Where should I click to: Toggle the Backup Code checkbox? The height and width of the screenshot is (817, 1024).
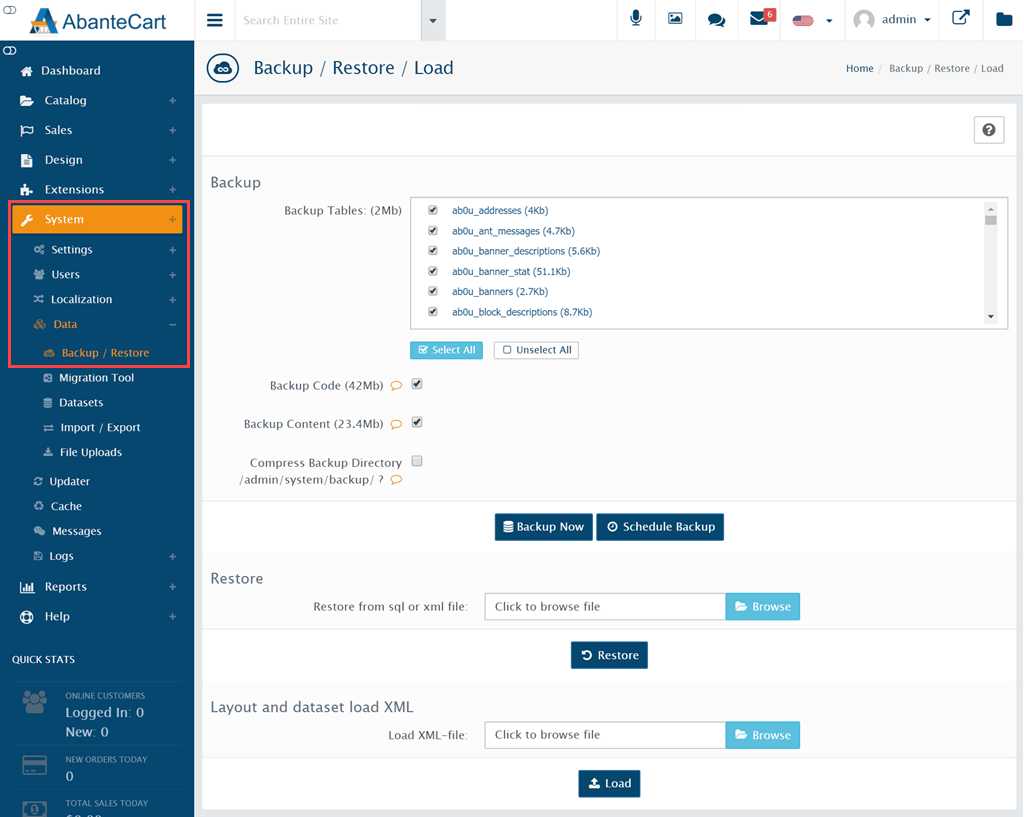417,384
